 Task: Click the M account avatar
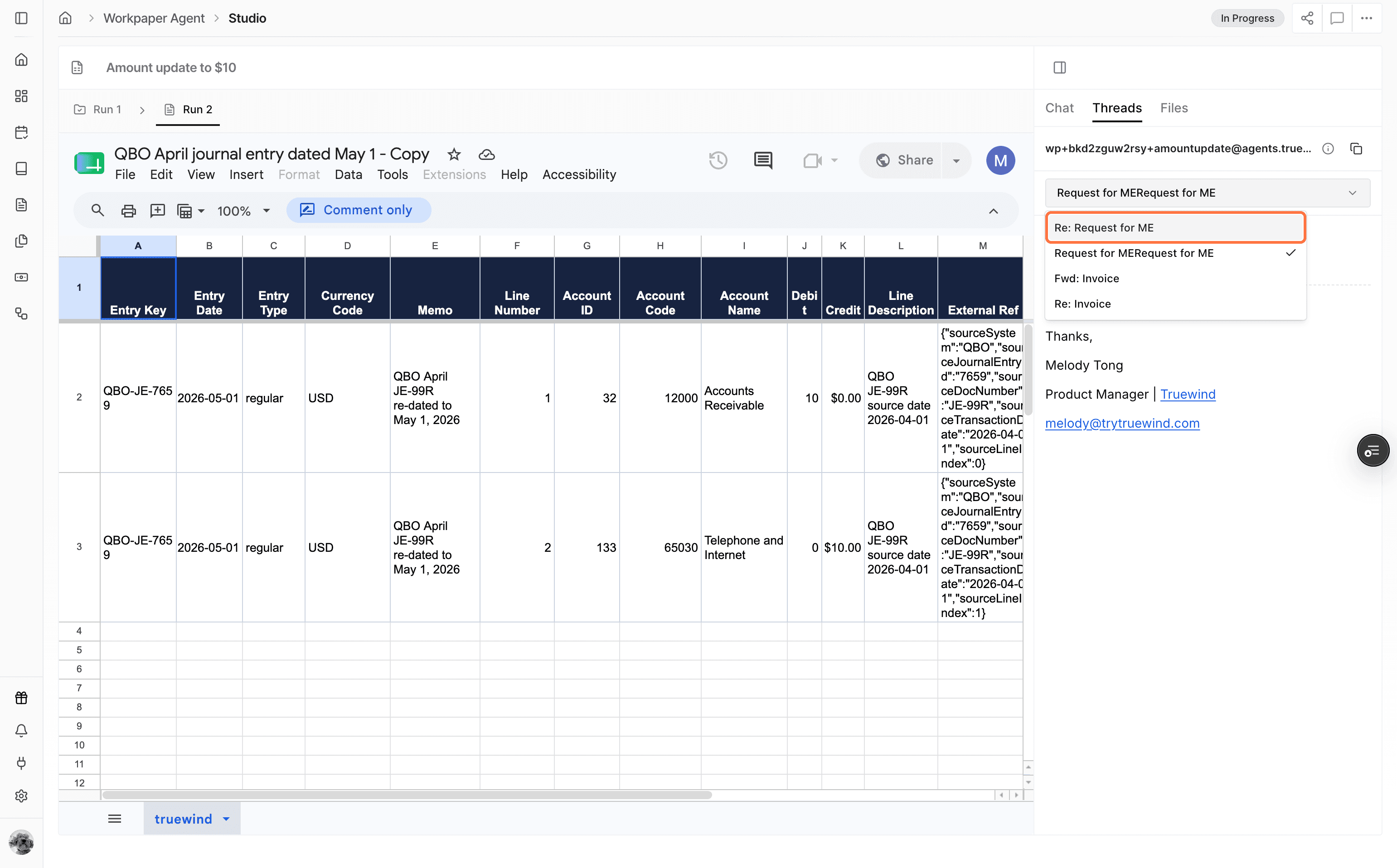coord(1000,160)
